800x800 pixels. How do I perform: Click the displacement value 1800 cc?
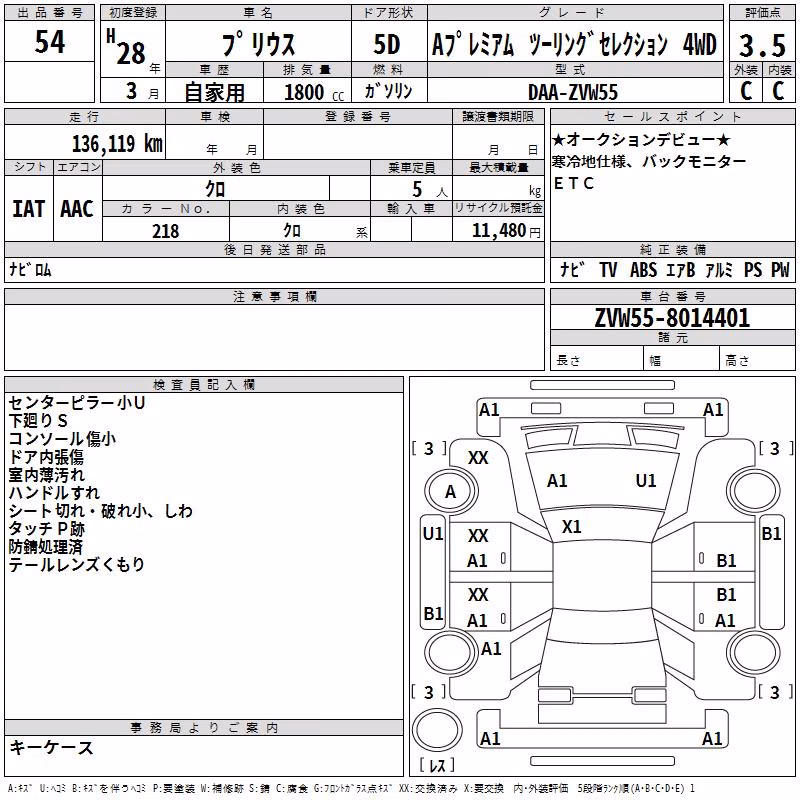pos(314,92)
